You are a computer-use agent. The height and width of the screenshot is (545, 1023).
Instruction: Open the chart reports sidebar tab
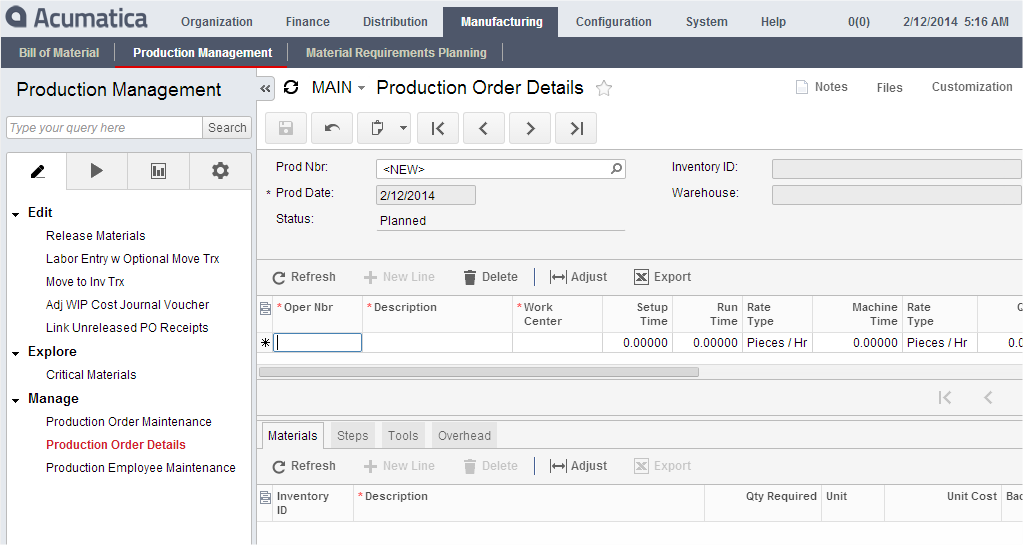[x=159, y=171]
